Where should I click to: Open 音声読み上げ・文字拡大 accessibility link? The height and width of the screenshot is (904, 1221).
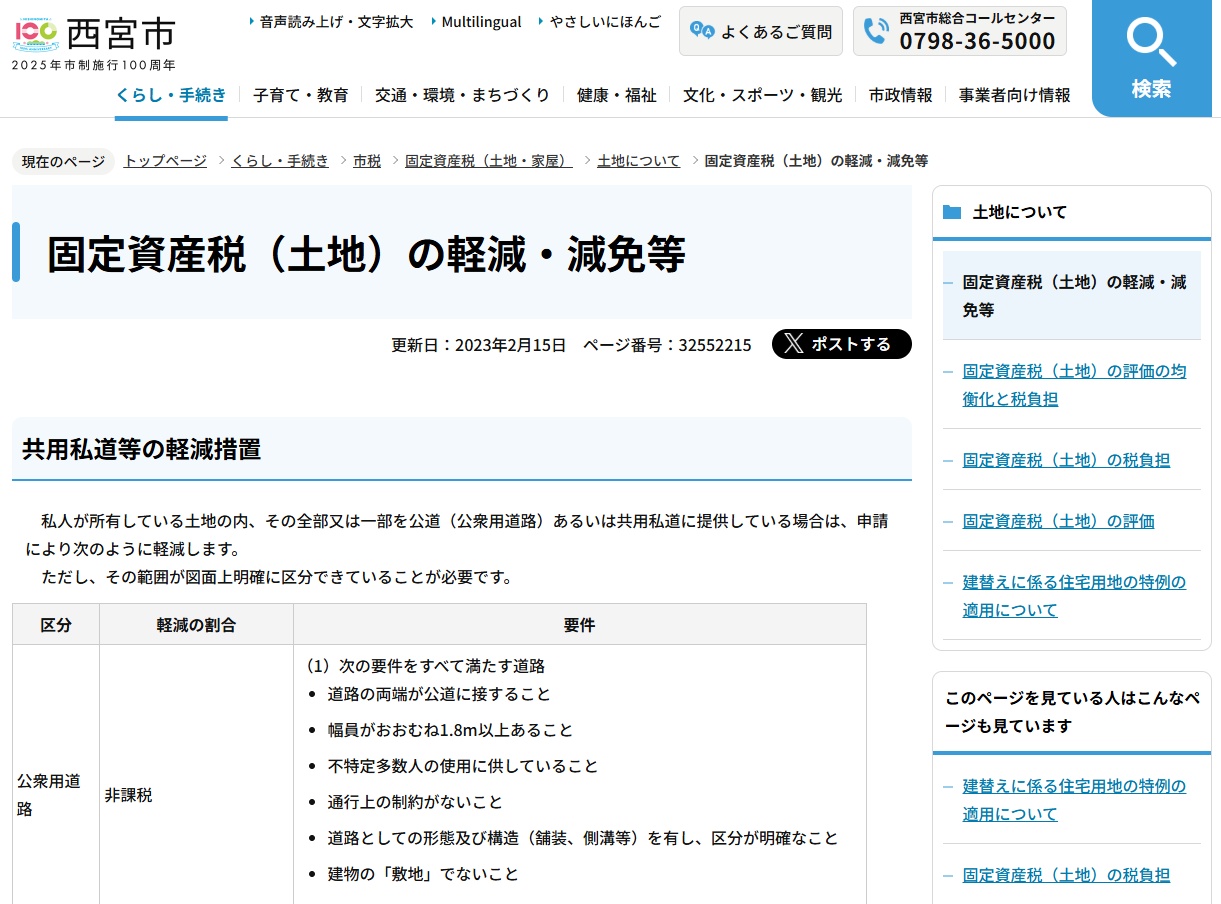335,21
